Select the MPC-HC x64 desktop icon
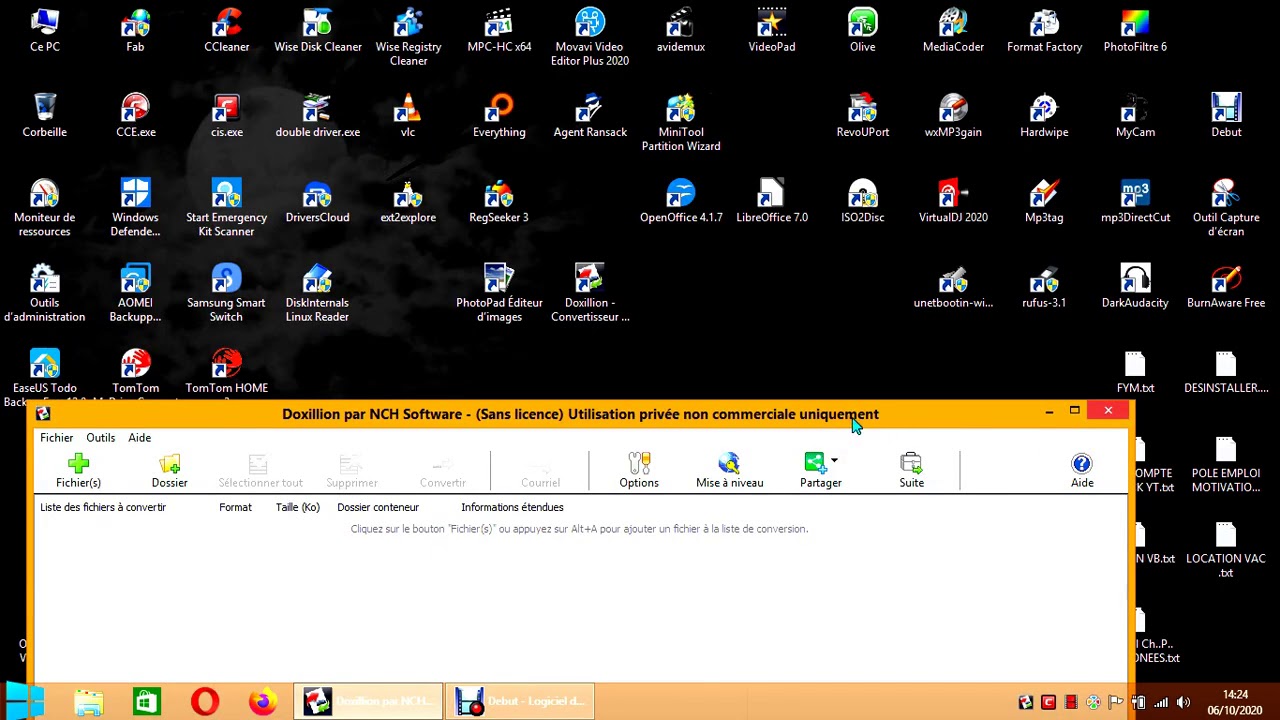 pos(499,30)
